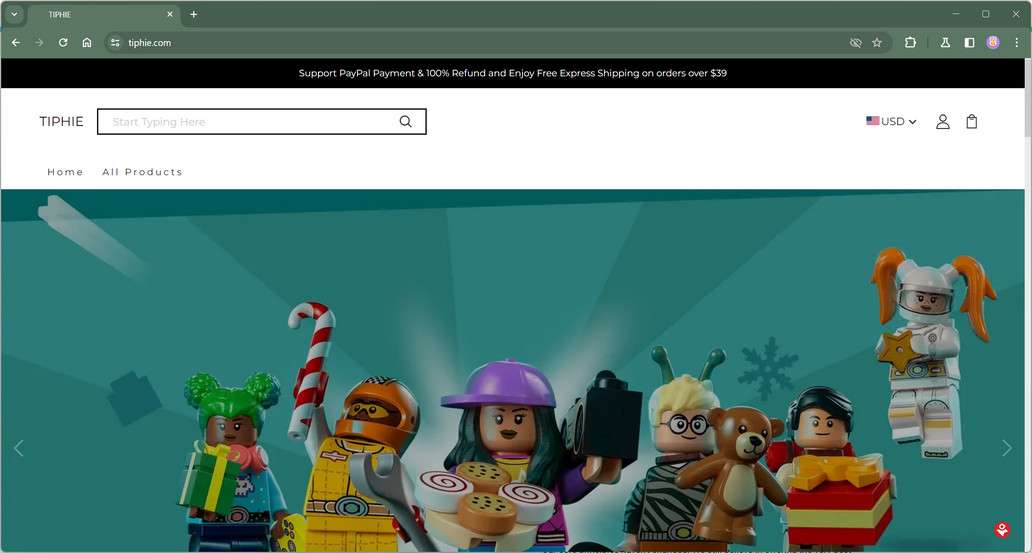Click the TIPHIE store logo
1032x553 pixels.
[x=61, y=122]
